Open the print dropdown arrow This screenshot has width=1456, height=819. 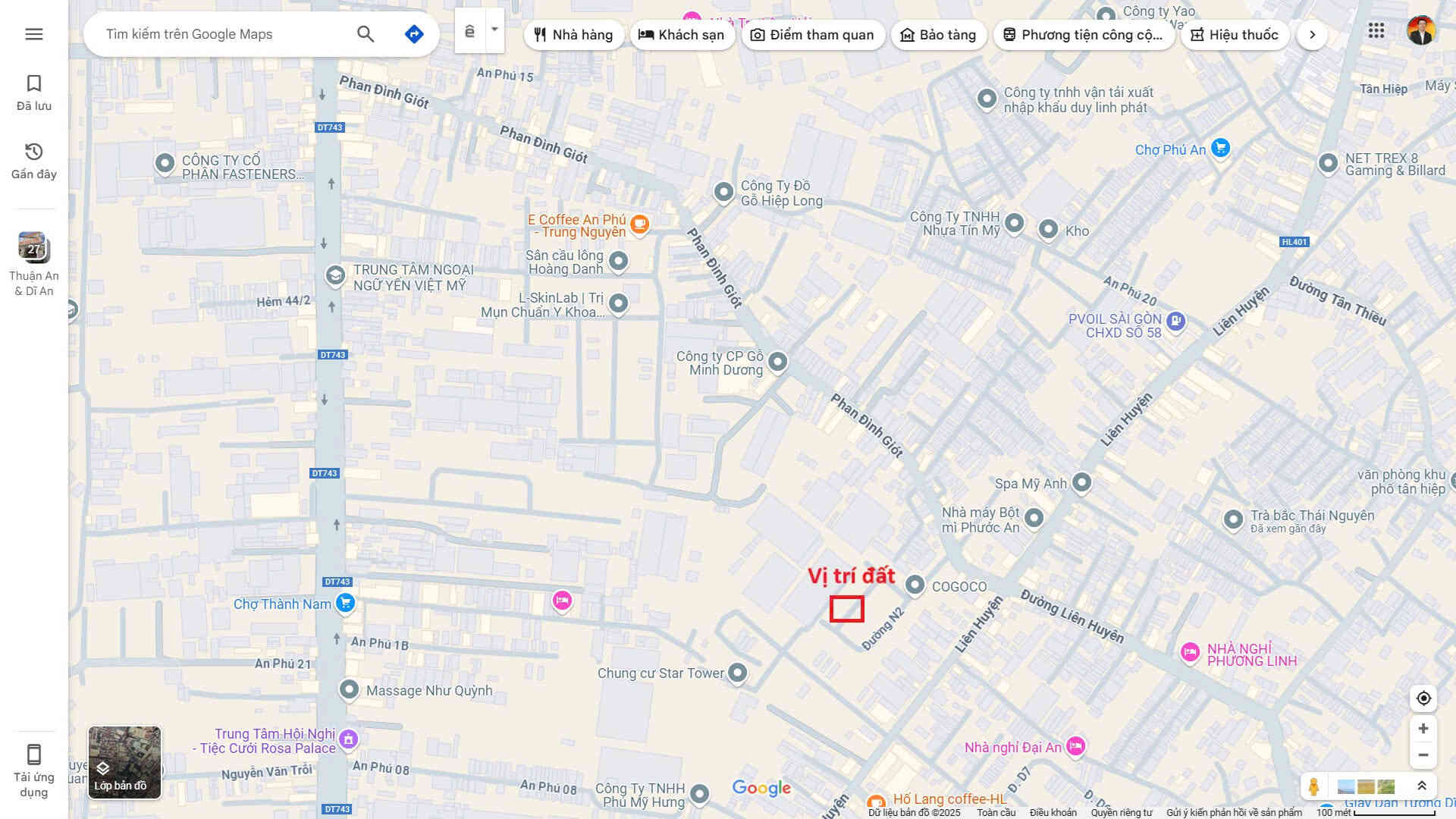click(494, 30)
